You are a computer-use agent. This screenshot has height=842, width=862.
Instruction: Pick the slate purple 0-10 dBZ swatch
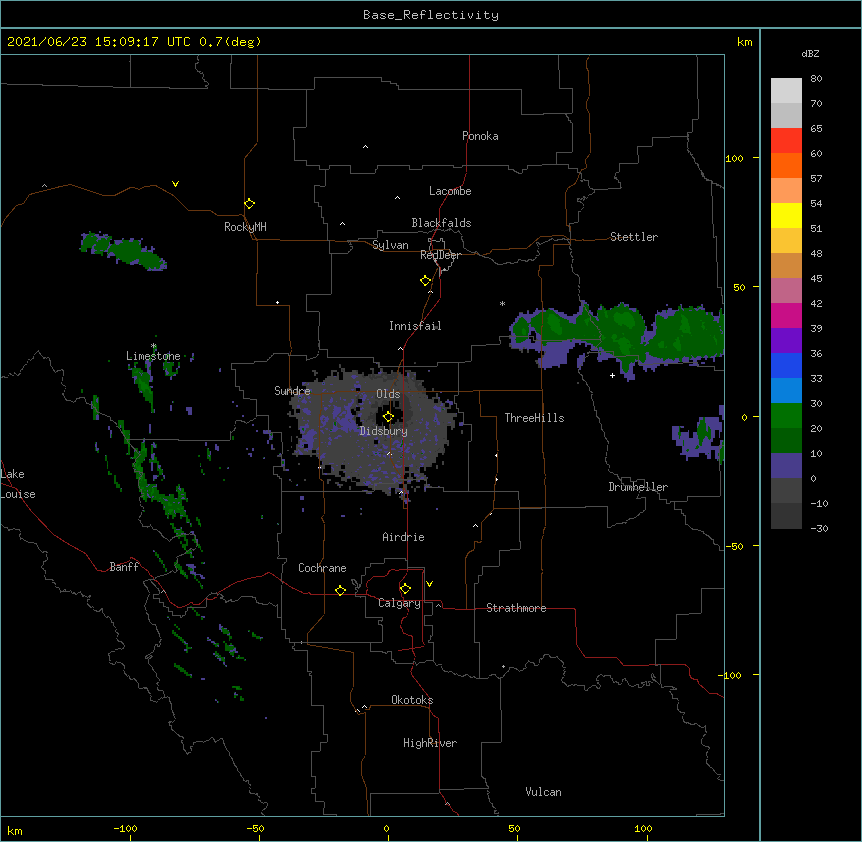(x=786, y=466)
